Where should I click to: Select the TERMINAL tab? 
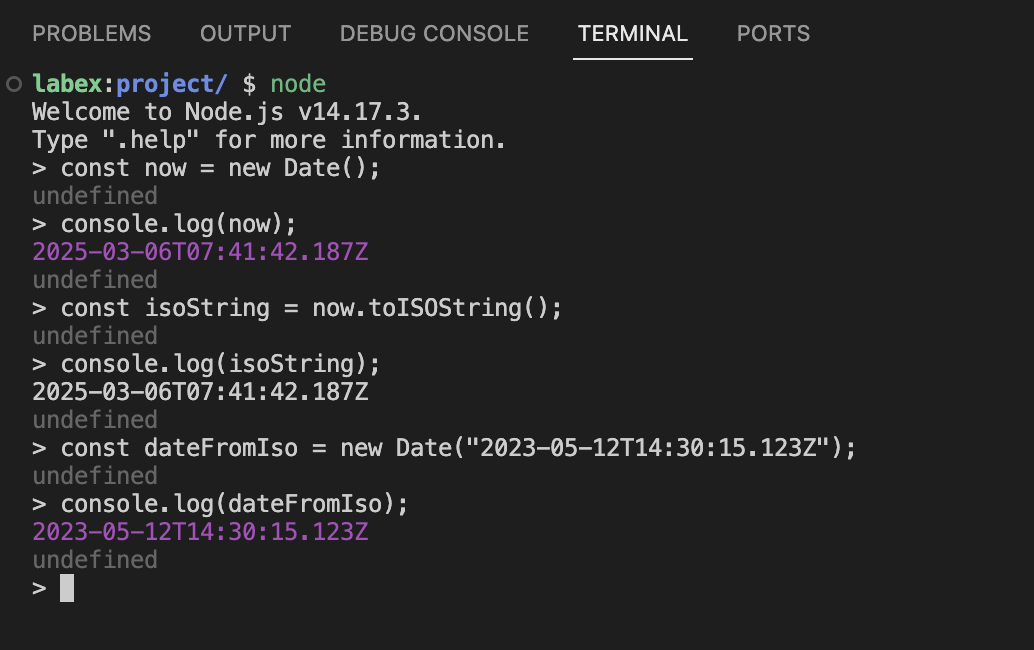coord(632,34)
